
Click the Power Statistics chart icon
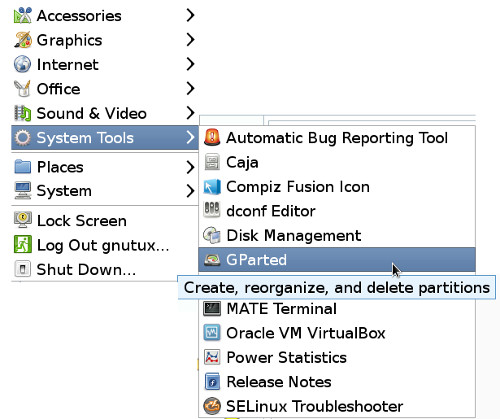pos(212,357)
